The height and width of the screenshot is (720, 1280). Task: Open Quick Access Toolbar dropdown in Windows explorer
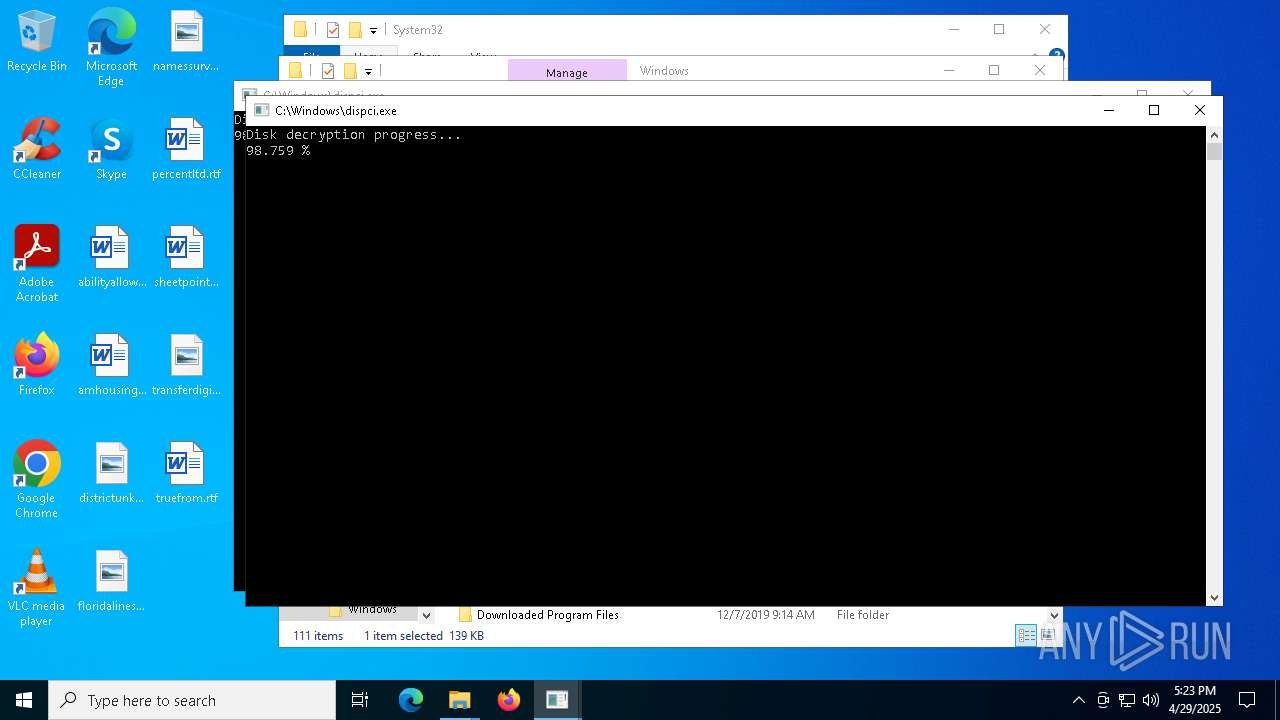pyautogui.click(x=368, y=71)
